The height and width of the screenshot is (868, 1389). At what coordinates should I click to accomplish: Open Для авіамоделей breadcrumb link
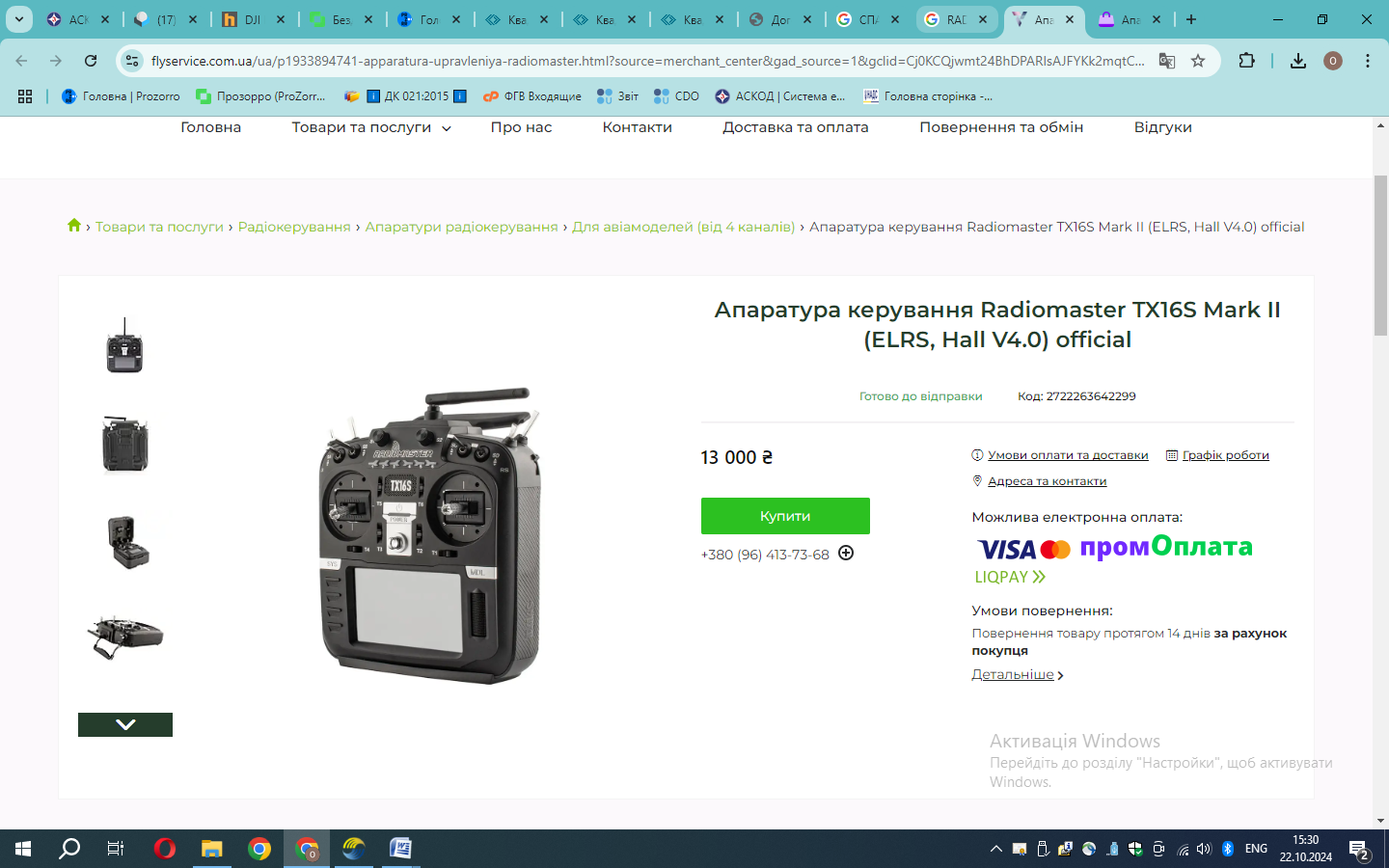pos(684,227)
